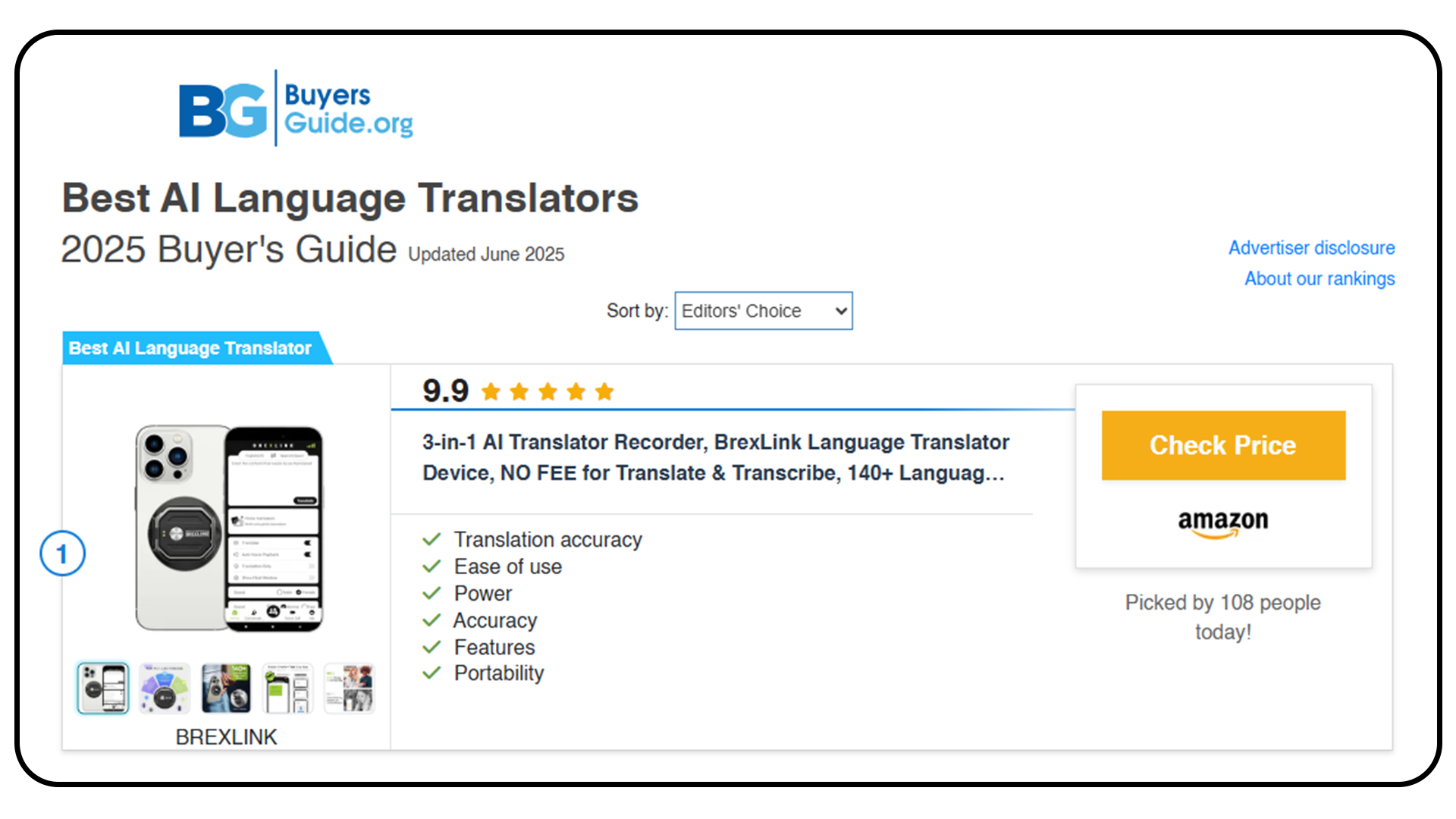Screen dimensions: 1456x819
Task: Select the hand holding phone thumbnail
Action: click(x=226, y=688)
